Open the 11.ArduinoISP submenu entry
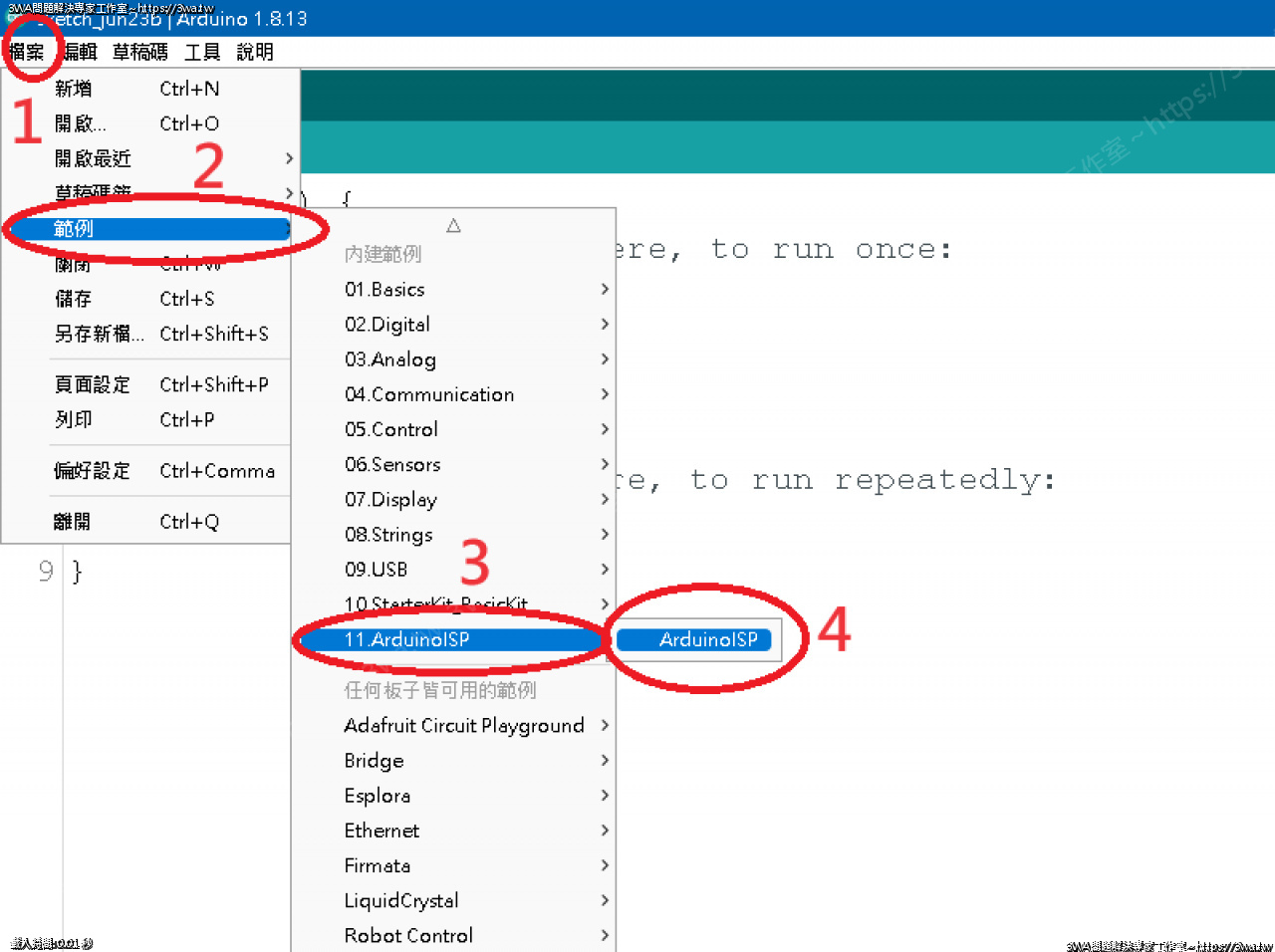Screen dimensions: 1275x952 point(407,639)
